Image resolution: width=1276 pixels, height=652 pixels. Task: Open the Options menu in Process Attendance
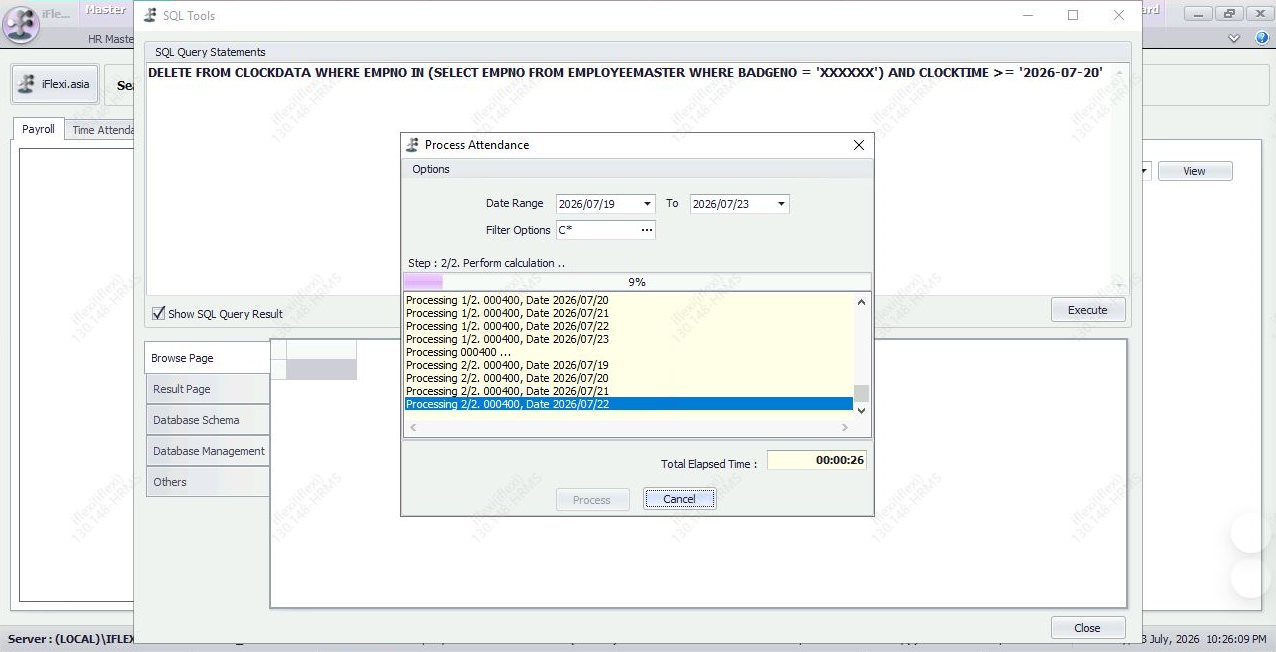(431, 169)
